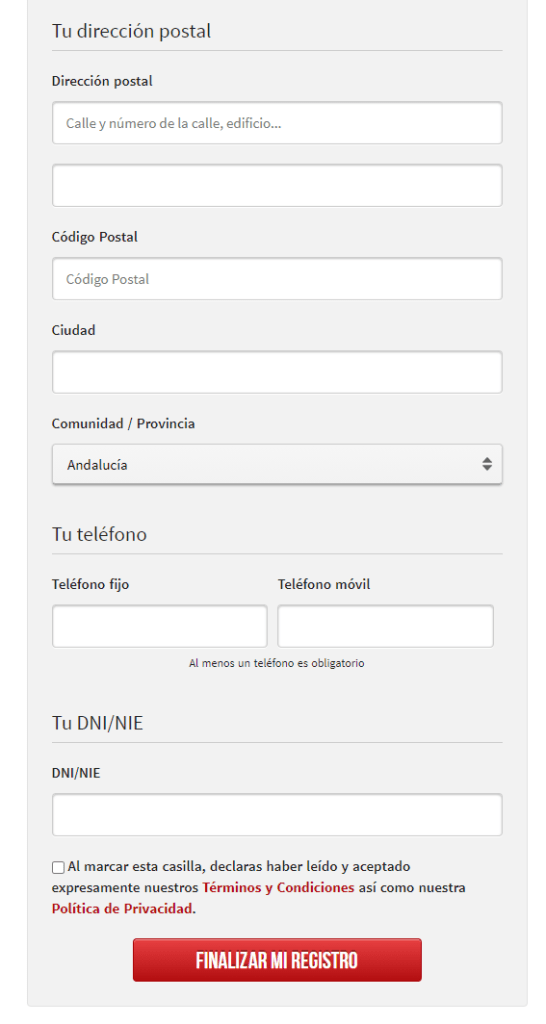Click the Teléfono móvil label
Viewport: 546px width, 1024px height.
(324, 584)
